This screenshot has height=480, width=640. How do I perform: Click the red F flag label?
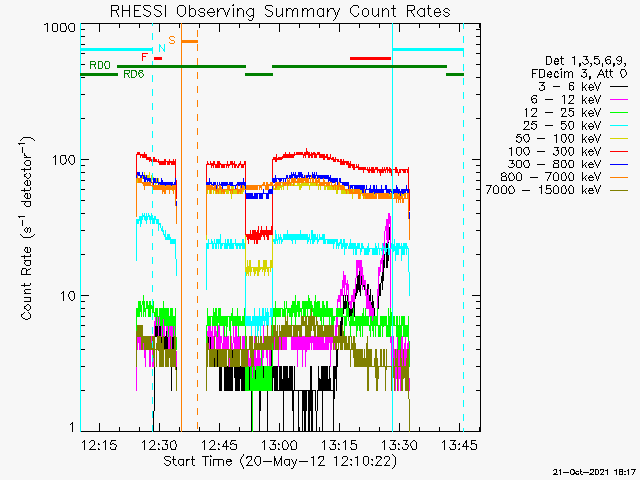coord(144,57)
